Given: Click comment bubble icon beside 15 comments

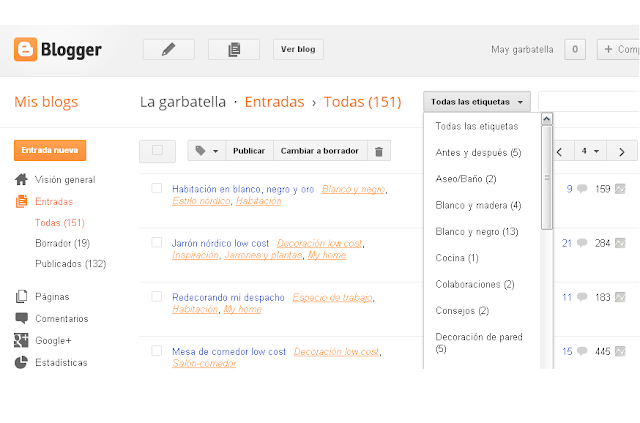Looking at the screenshot, I should (x=582, y=351).
